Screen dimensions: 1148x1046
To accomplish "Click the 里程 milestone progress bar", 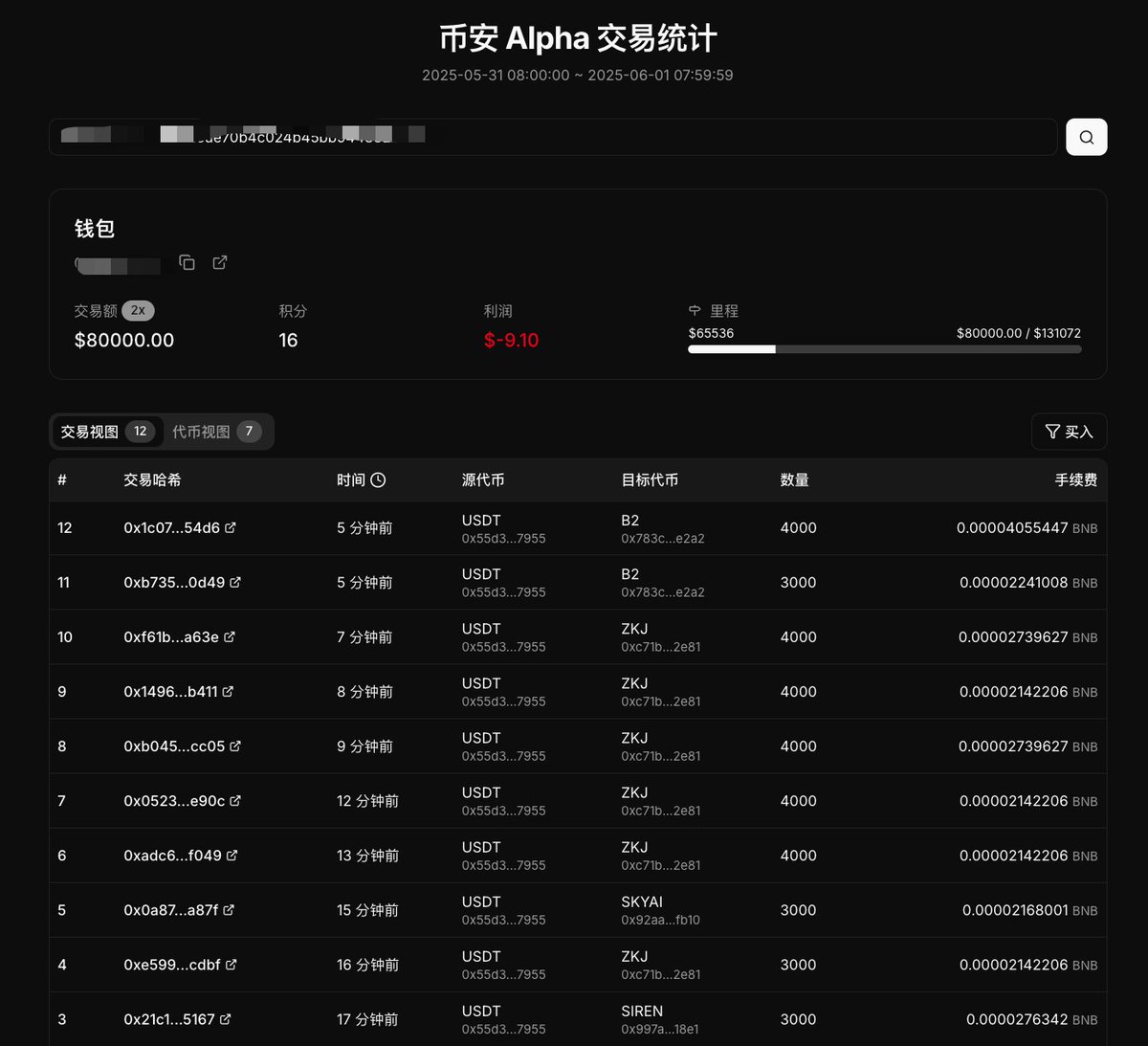I will pos(884,349).
